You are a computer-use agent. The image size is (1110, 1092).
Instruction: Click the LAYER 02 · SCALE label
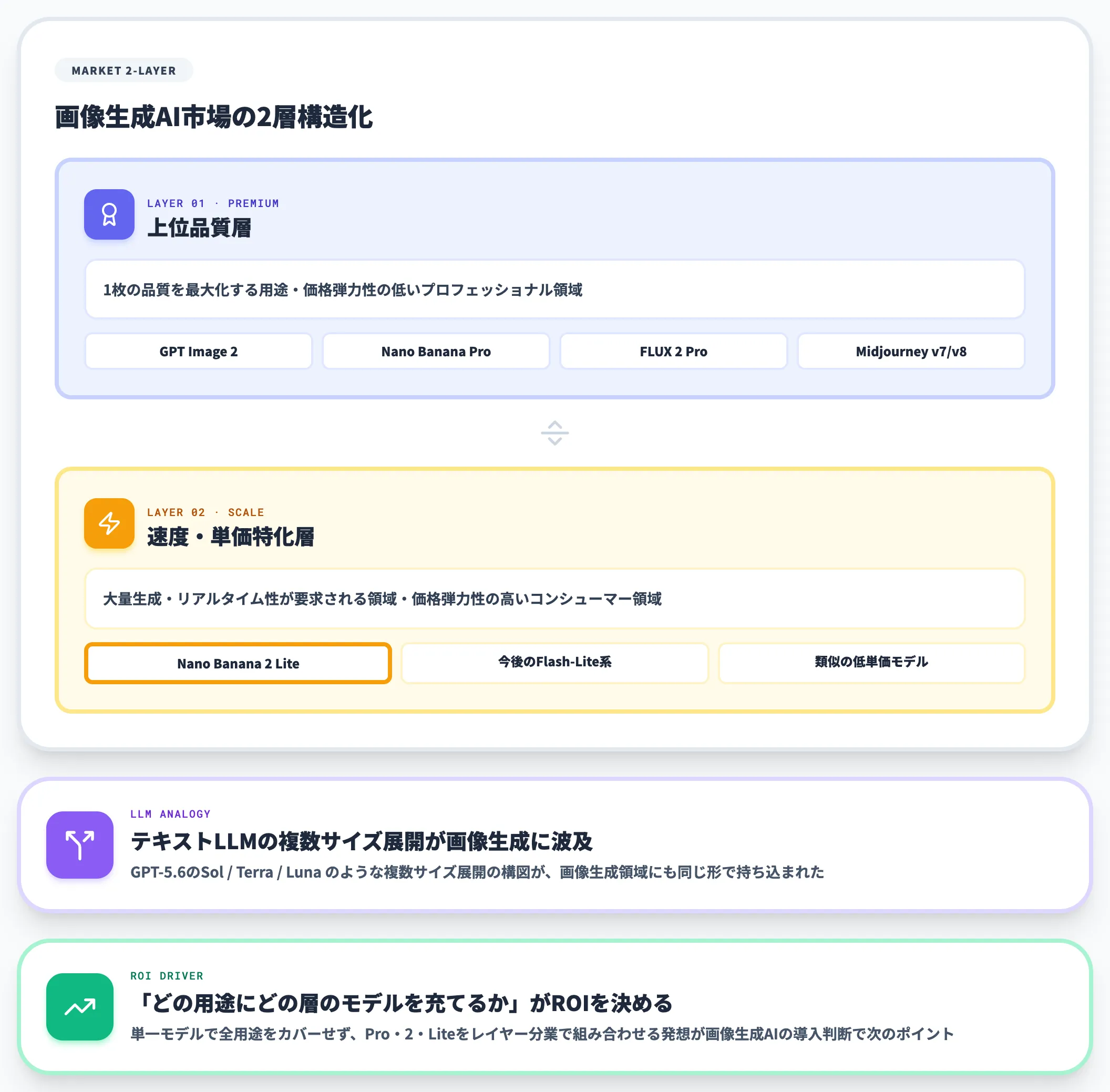(205, 512)
